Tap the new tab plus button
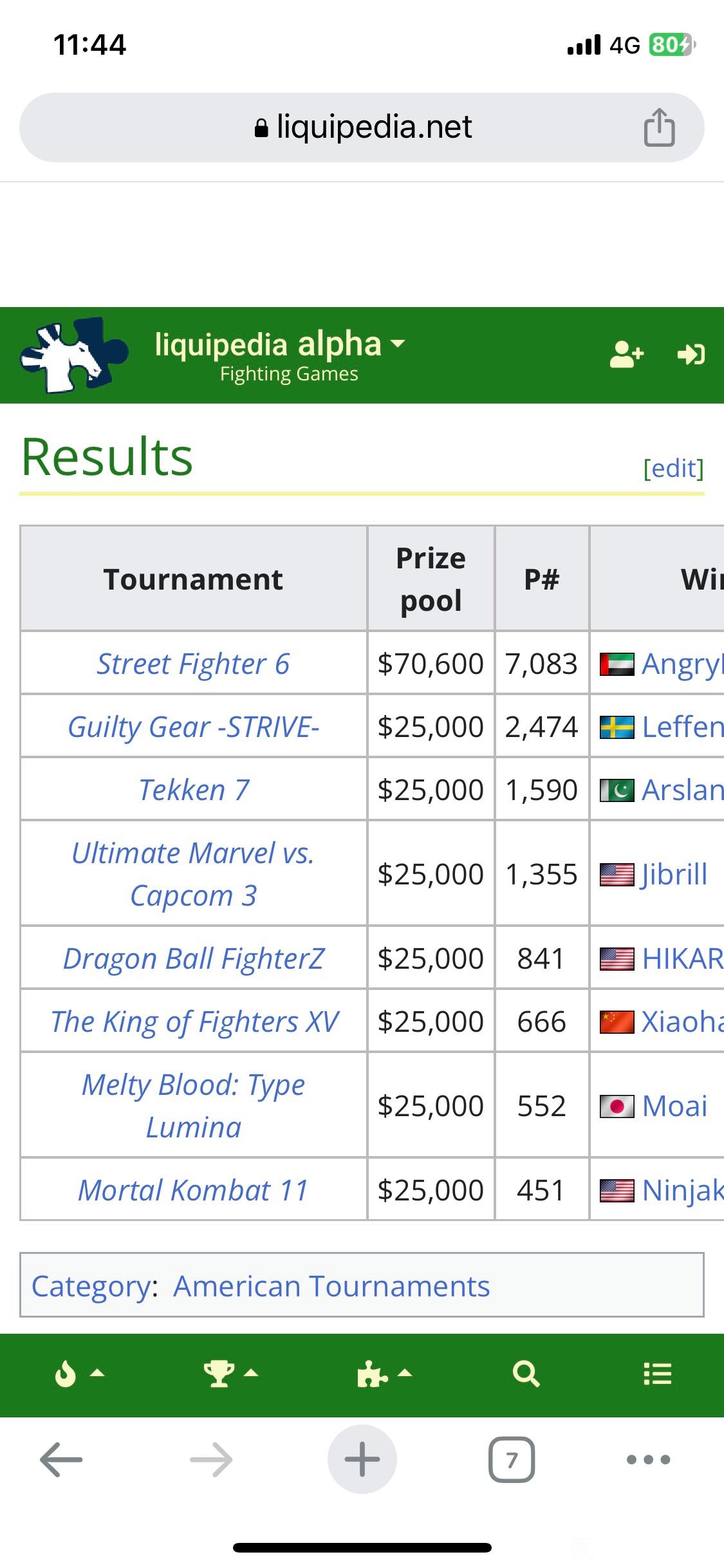The image size is (724, 1568). click(x=362, y=1459)
